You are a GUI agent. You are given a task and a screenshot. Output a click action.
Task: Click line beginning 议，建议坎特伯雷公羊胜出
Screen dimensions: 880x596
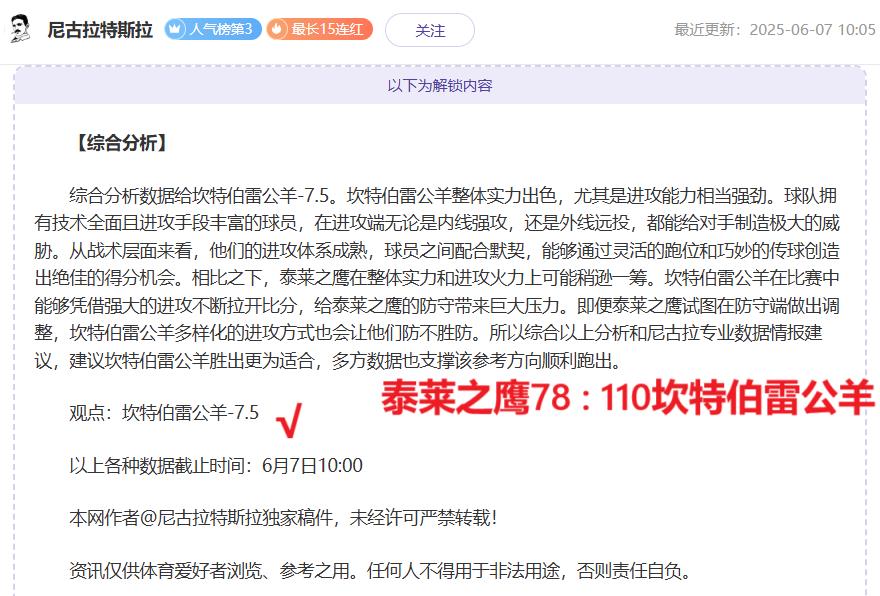click(x=328, y=360)
